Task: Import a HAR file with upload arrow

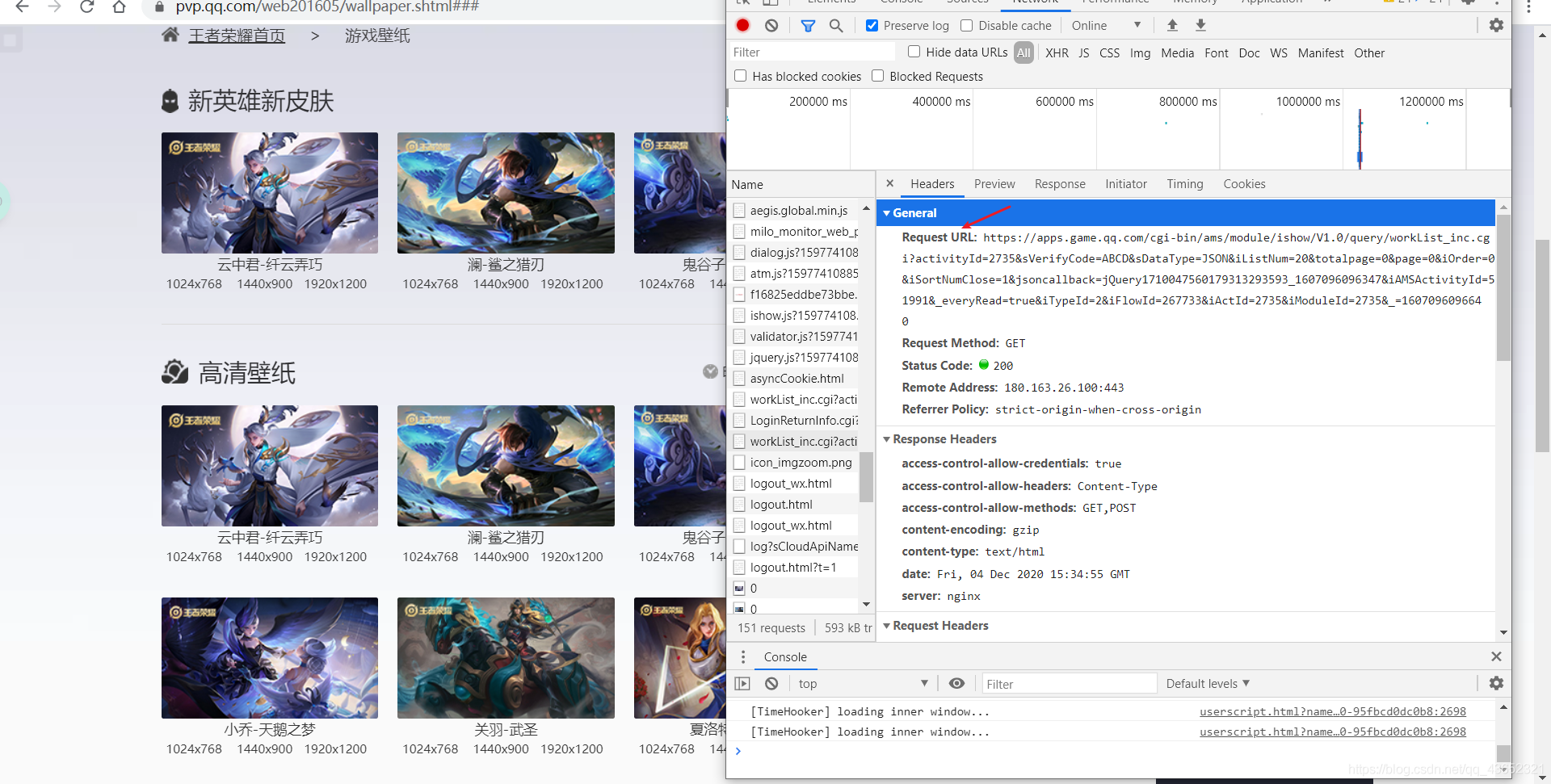Action: point(1172,26)
